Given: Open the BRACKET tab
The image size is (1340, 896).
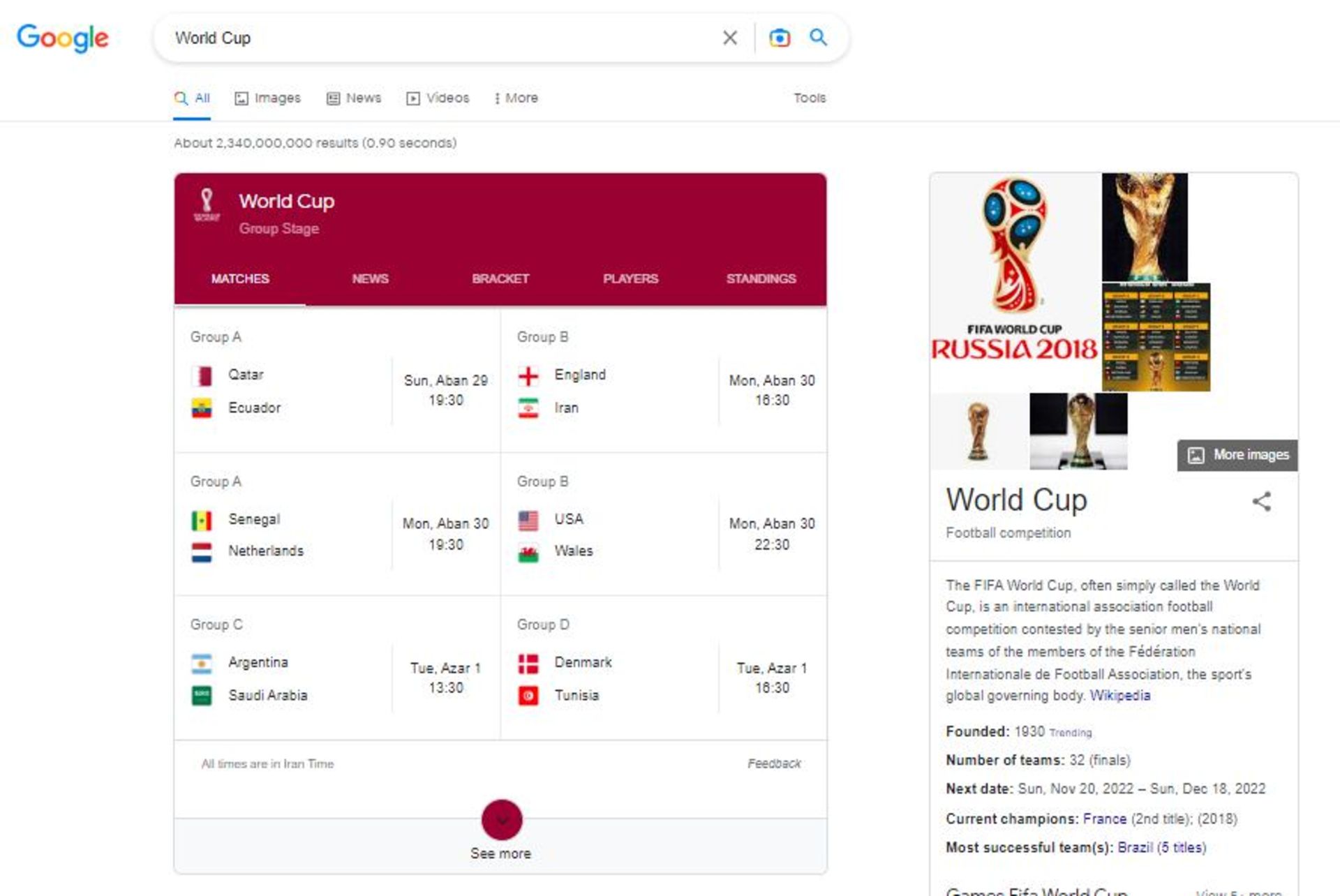Looking at the screenshot, I should (x=500, y=278).
